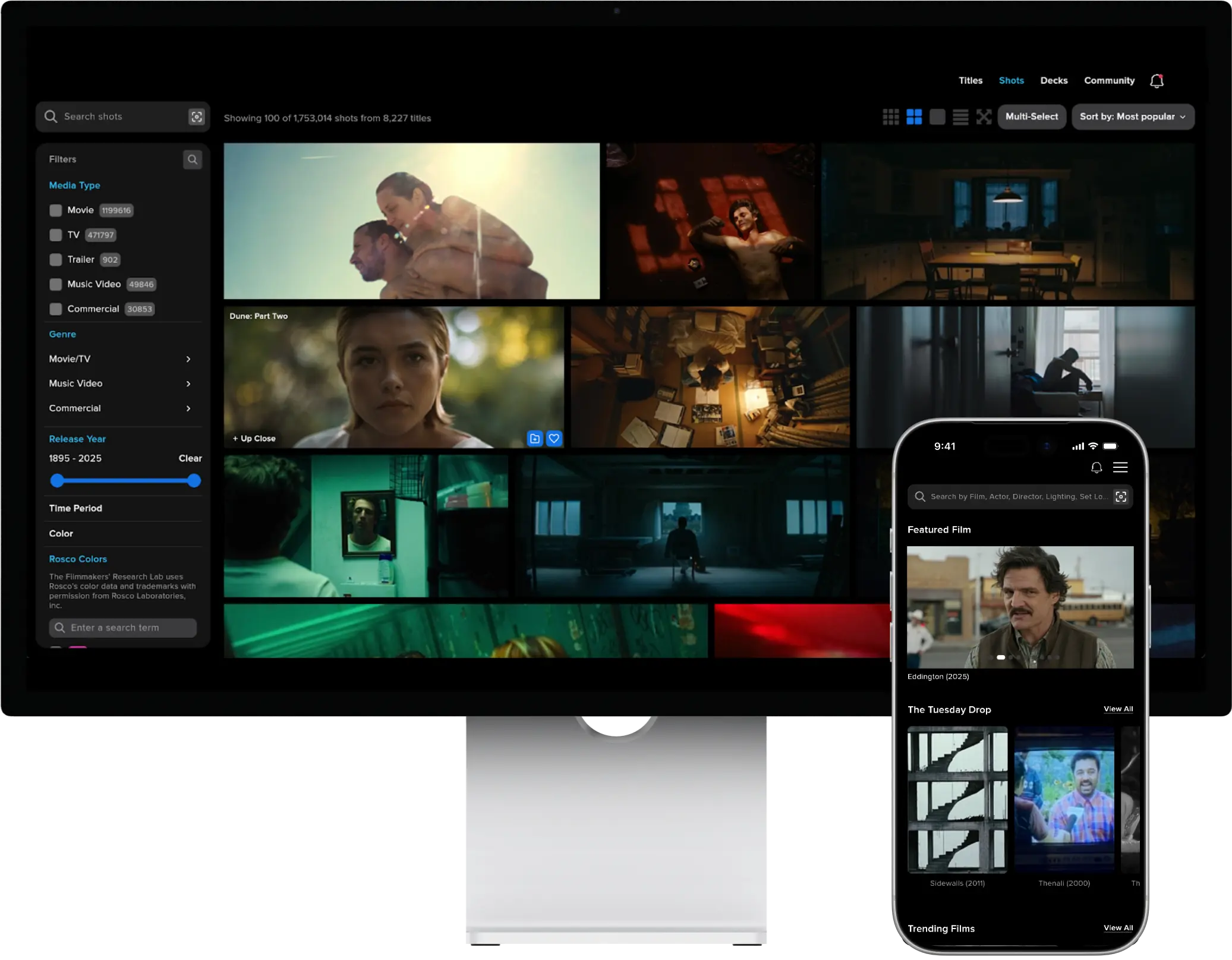
Task: Click the fullscreen expand arrows icon
Action: (984, 117)
